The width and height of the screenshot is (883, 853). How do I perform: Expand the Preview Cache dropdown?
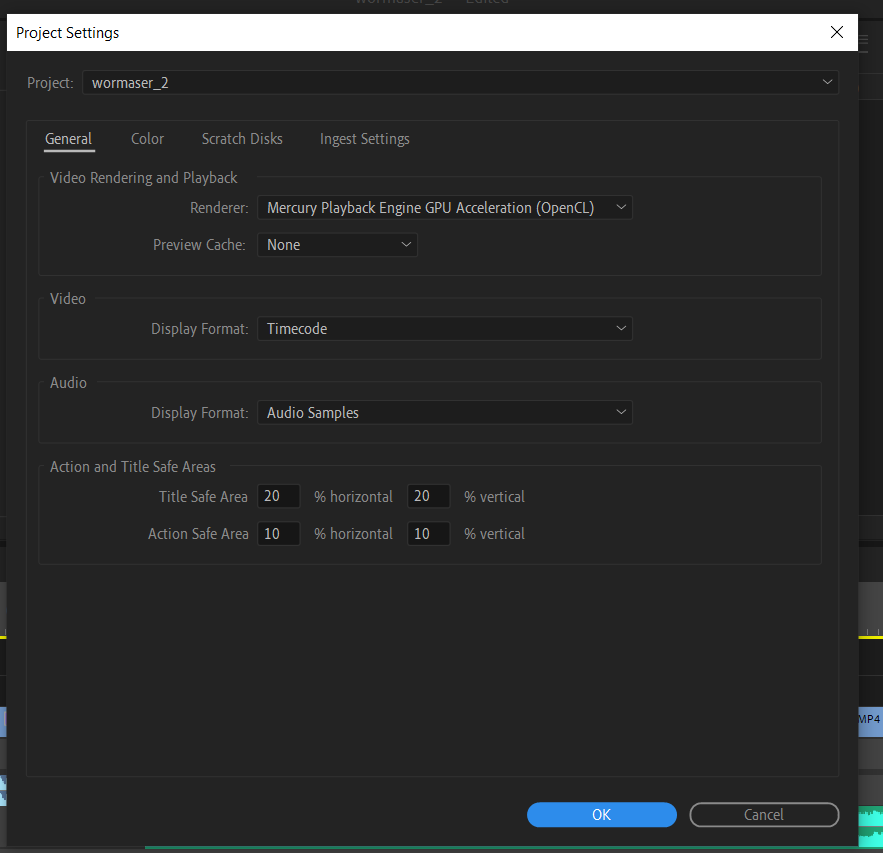(x=337, y=245)
